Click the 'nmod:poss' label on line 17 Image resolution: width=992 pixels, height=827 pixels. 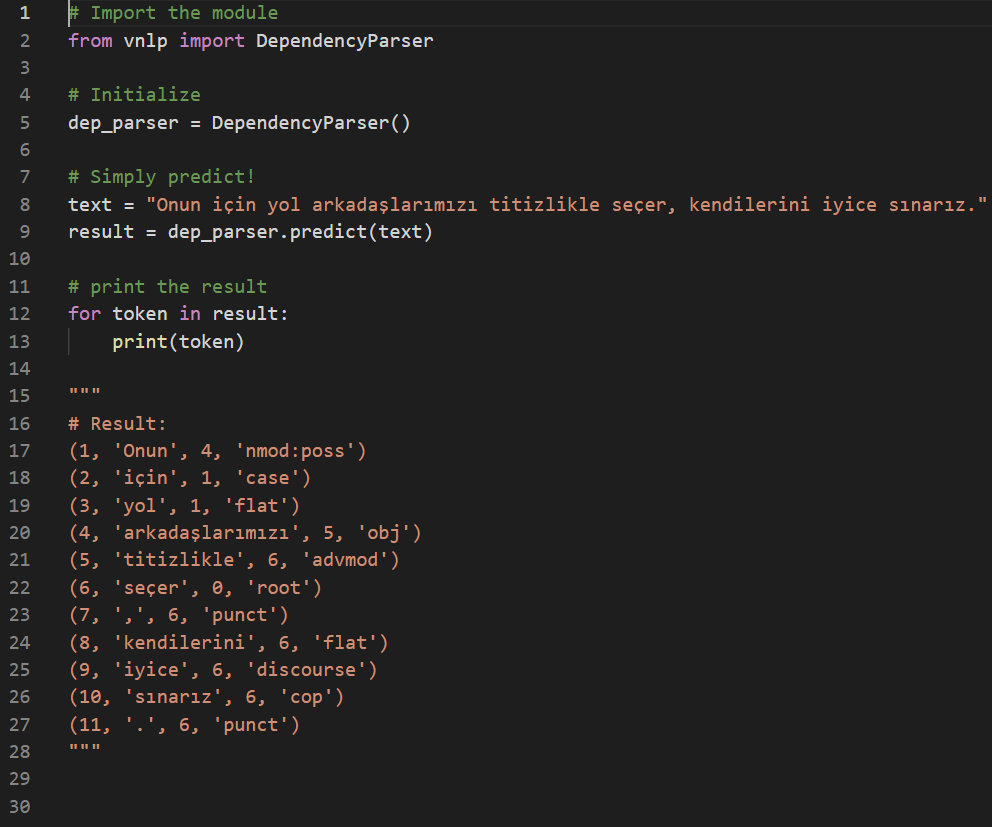[294, 451]
